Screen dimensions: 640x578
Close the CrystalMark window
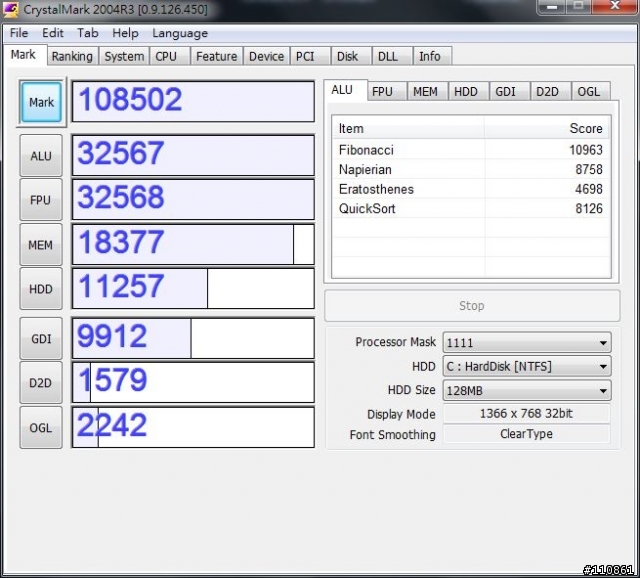615,7
